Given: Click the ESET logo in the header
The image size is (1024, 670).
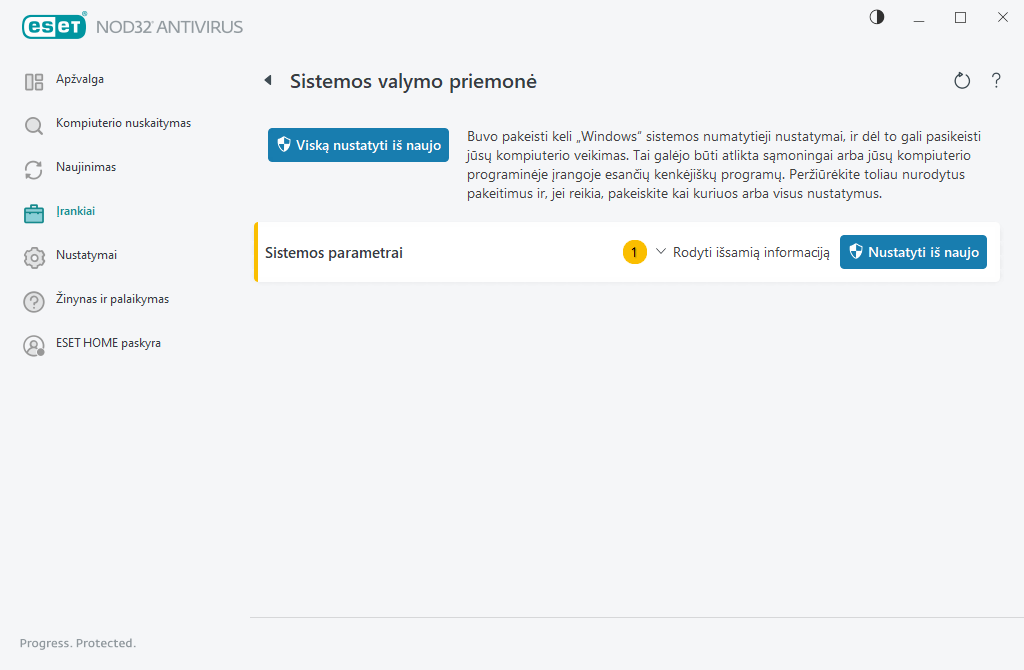Looking at the screenshot, I should 54,26.
